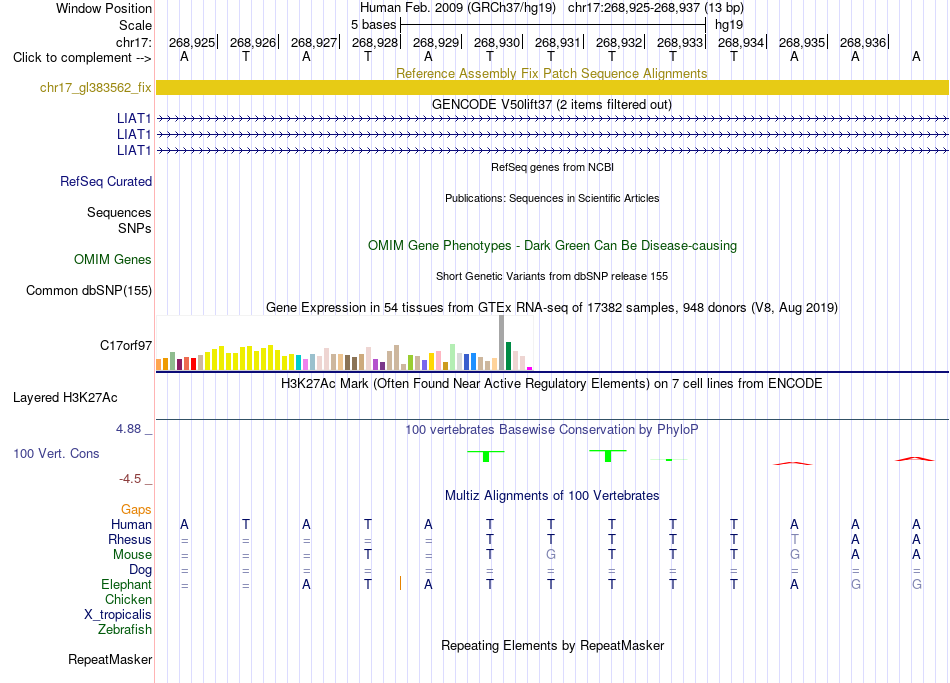Screen dimensions: 950x683
Task: Click the red PhyloP peak under 268,935
Action: (793, 464)
